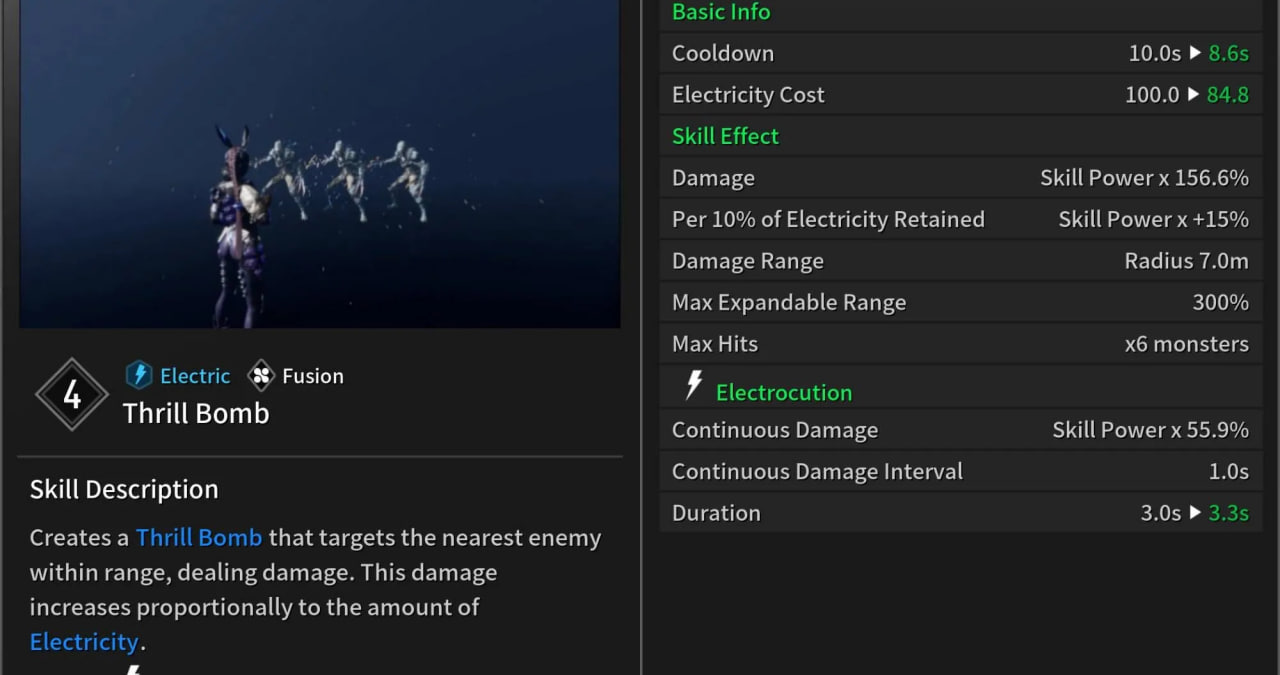Screen dimensions: 1280x675
Task: Select the Skill Effect section header
Action: coord(725,136)
